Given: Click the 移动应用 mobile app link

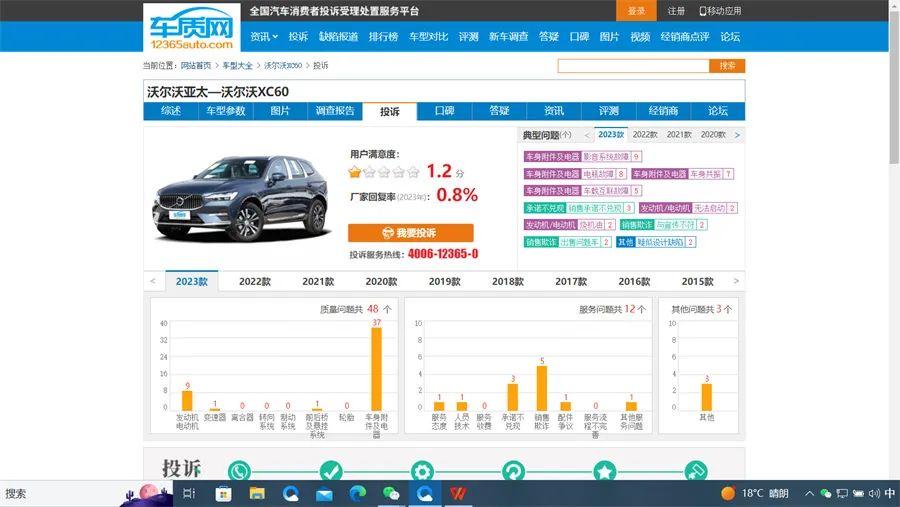Looking at the screenshot, I should [719, 11].
